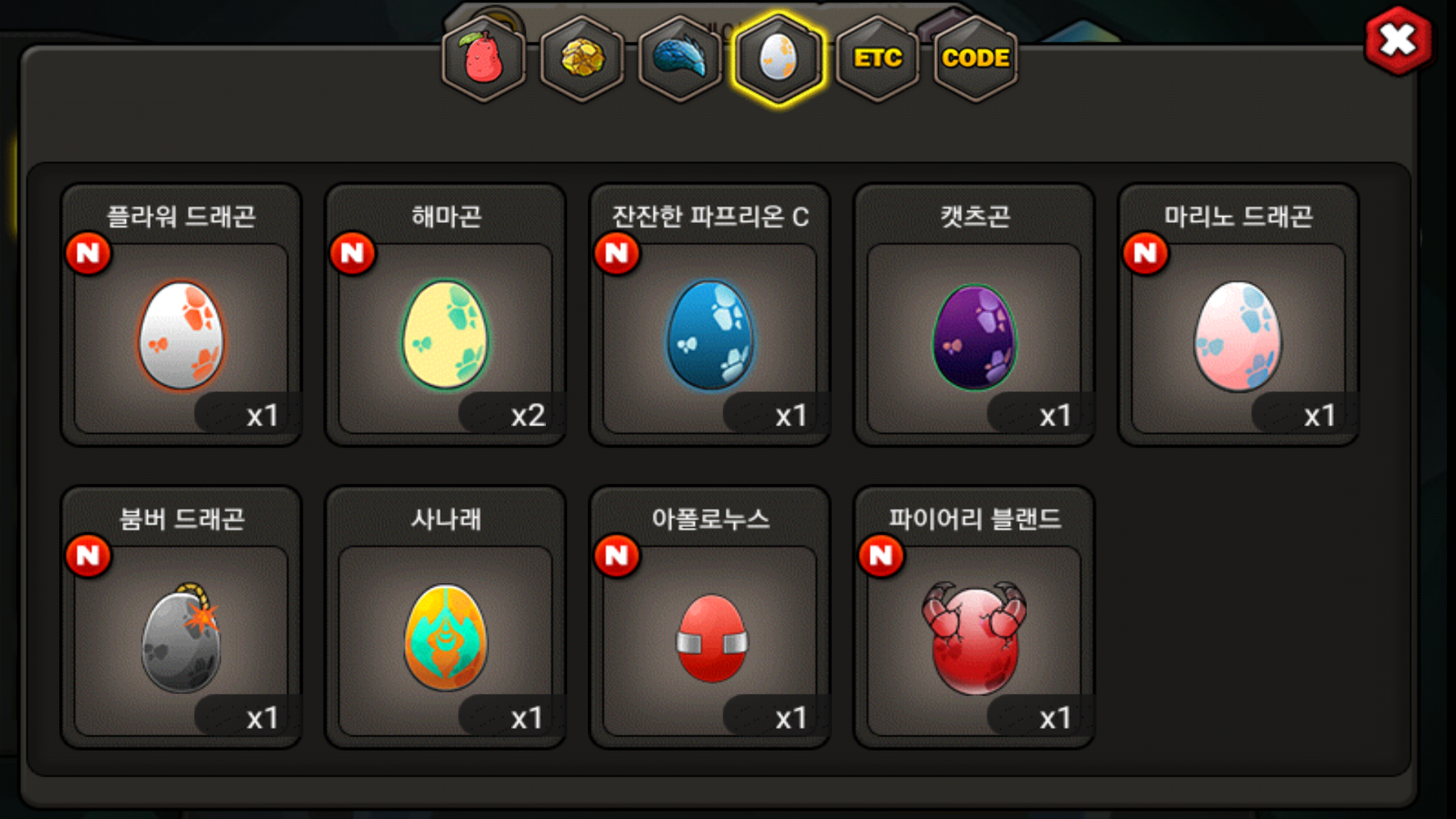This screenshot has height=819, width=1456.
Task: Click the N badge on 플라워 드래곤
Action: coord(89,253)
